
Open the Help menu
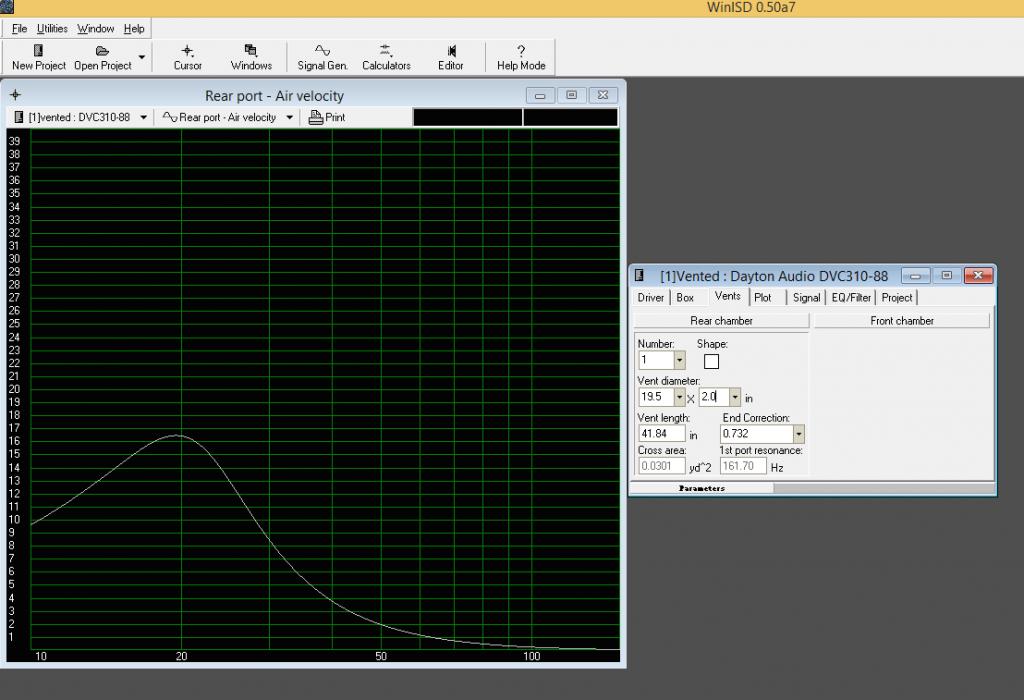134,29
